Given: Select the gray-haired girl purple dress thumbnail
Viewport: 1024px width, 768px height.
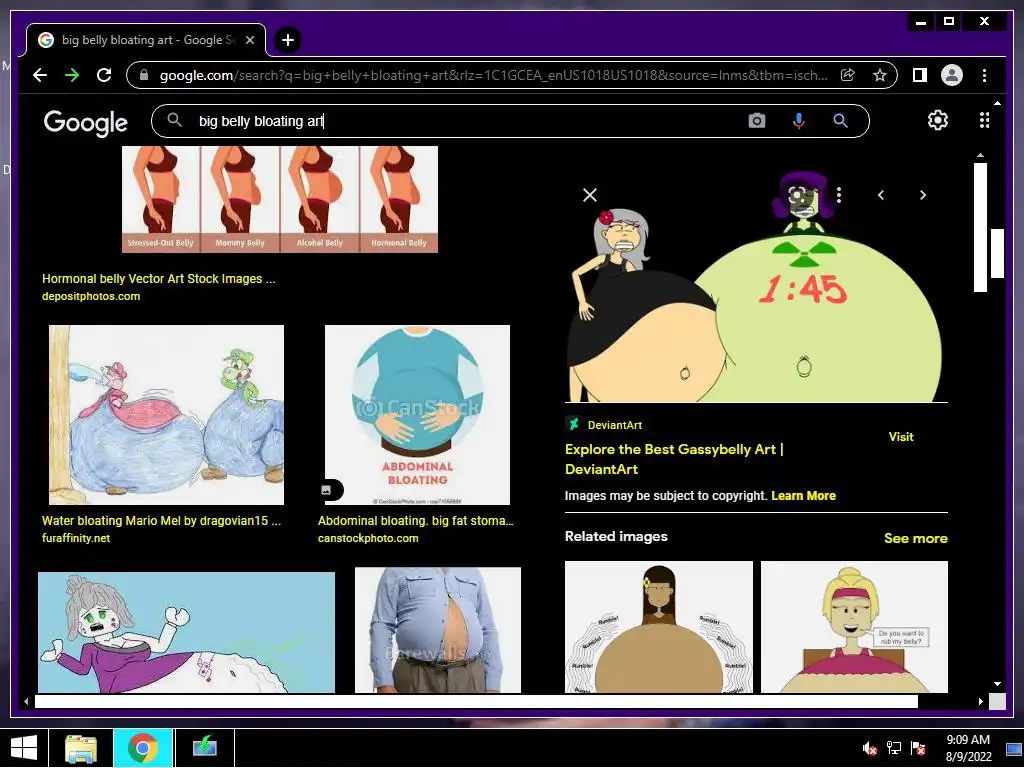Looking at the screenshot, I should click(186, 632).
